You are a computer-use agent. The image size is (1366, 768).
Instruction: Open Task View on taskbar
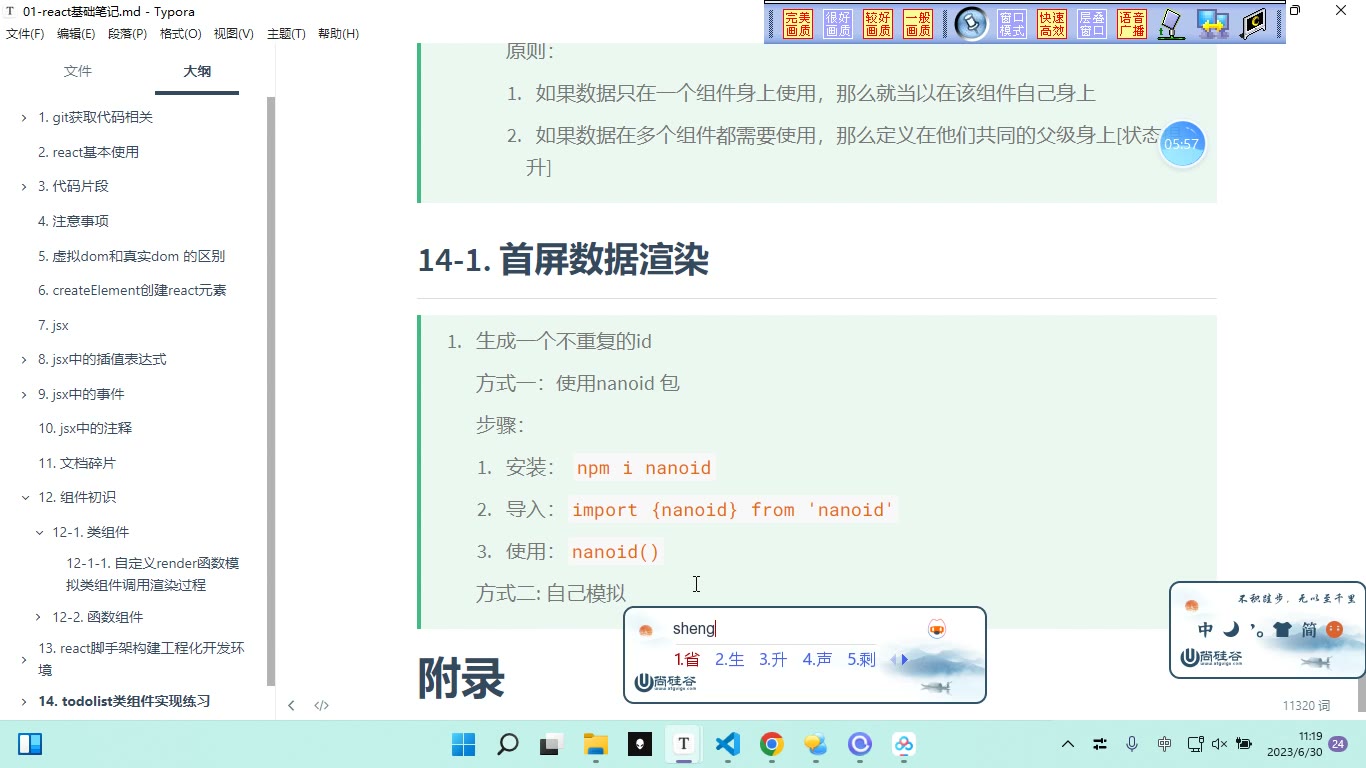pyautogui.click(x=551, y=744)
